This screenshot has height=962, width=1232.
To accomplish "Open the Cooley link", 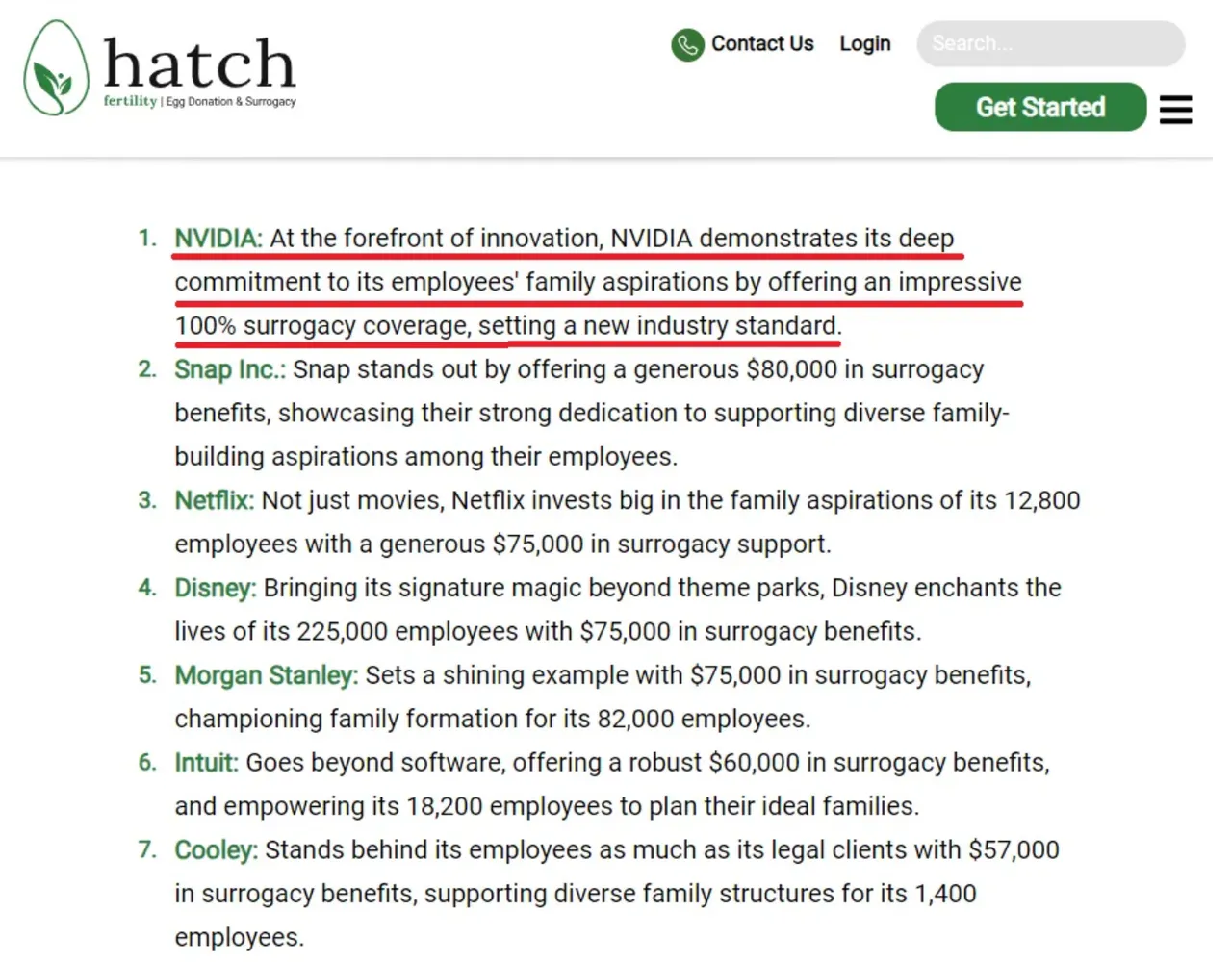I will pos(216,851).
